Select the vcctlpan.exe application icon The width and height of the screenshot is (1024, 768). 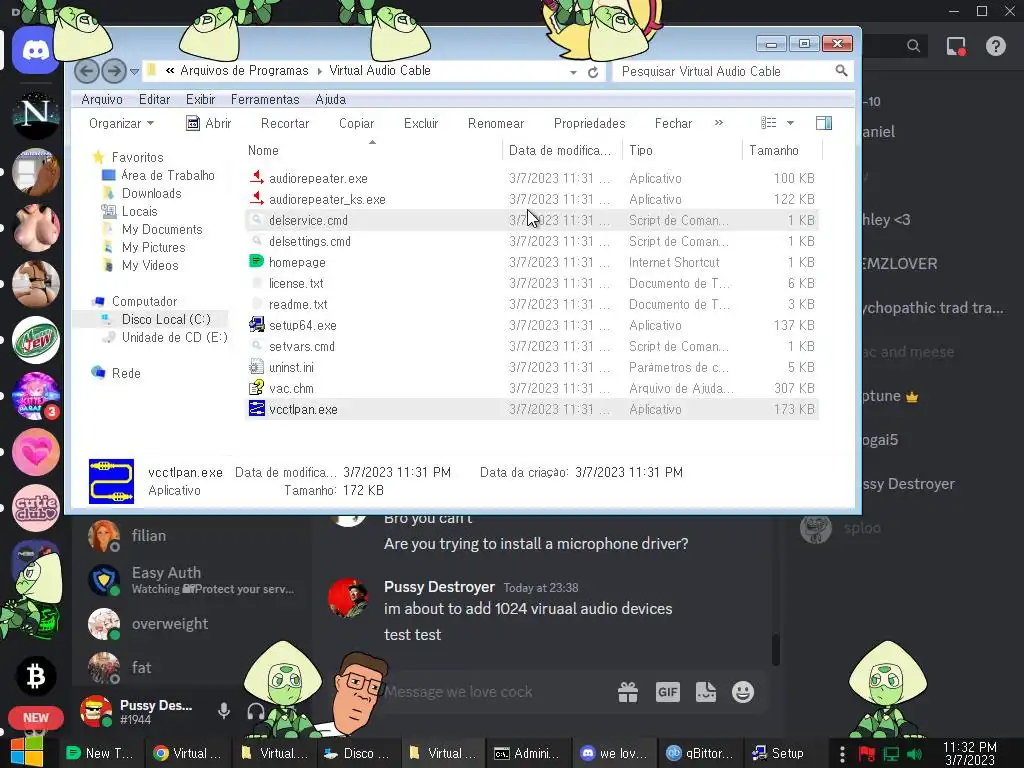(x=257, y=409)
